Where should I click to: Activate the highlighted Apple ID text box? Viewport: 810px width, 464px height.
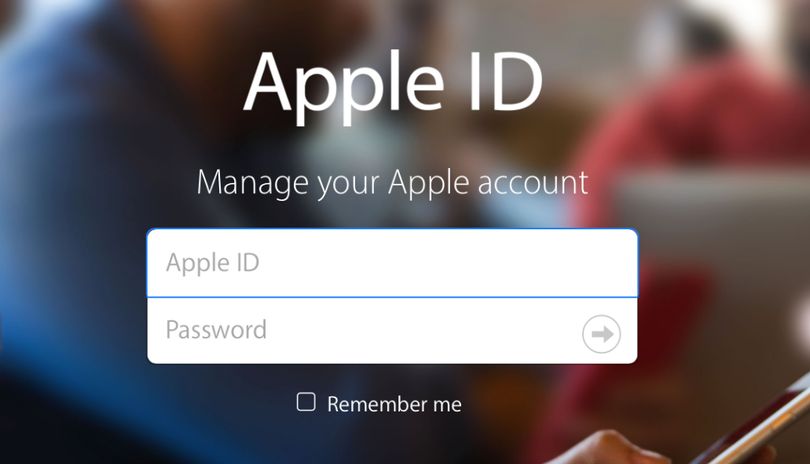pyautogui.click(x=392, y=263)
